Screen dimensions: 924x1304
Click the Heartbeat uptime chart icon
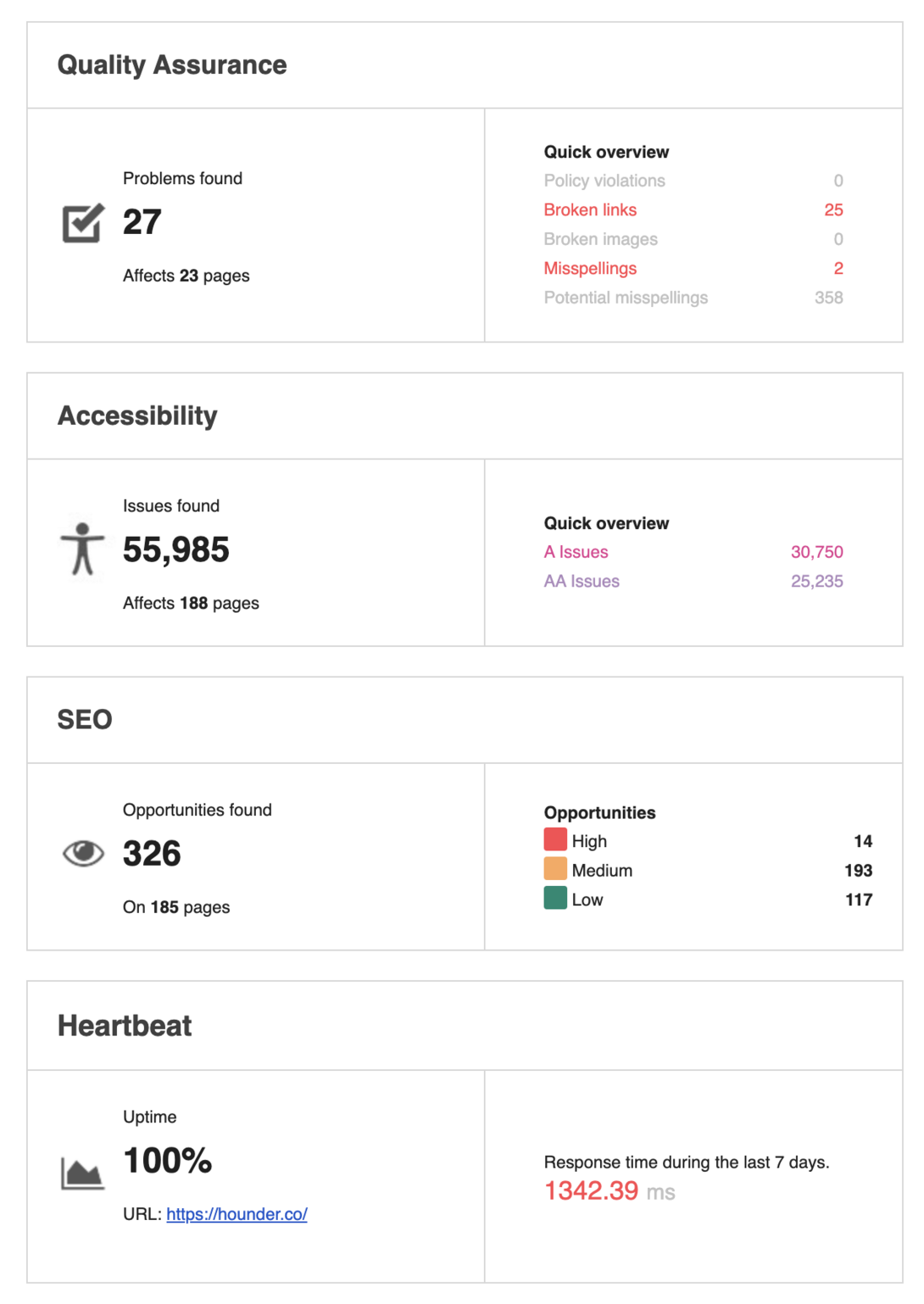click(x=82, y=1173)
